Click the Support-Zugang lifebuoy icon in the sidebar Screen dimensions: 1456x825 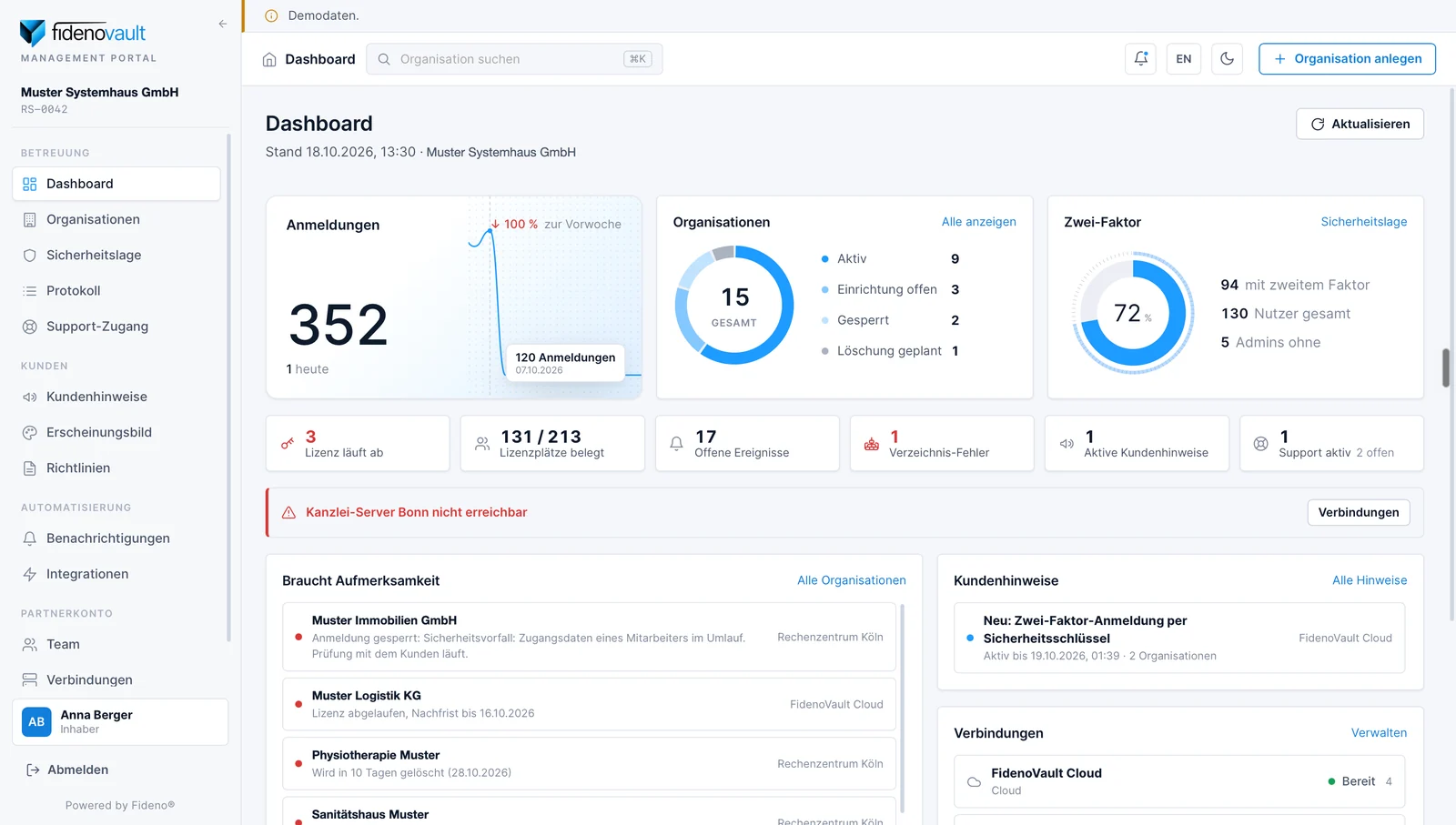[x=30, y=327]
